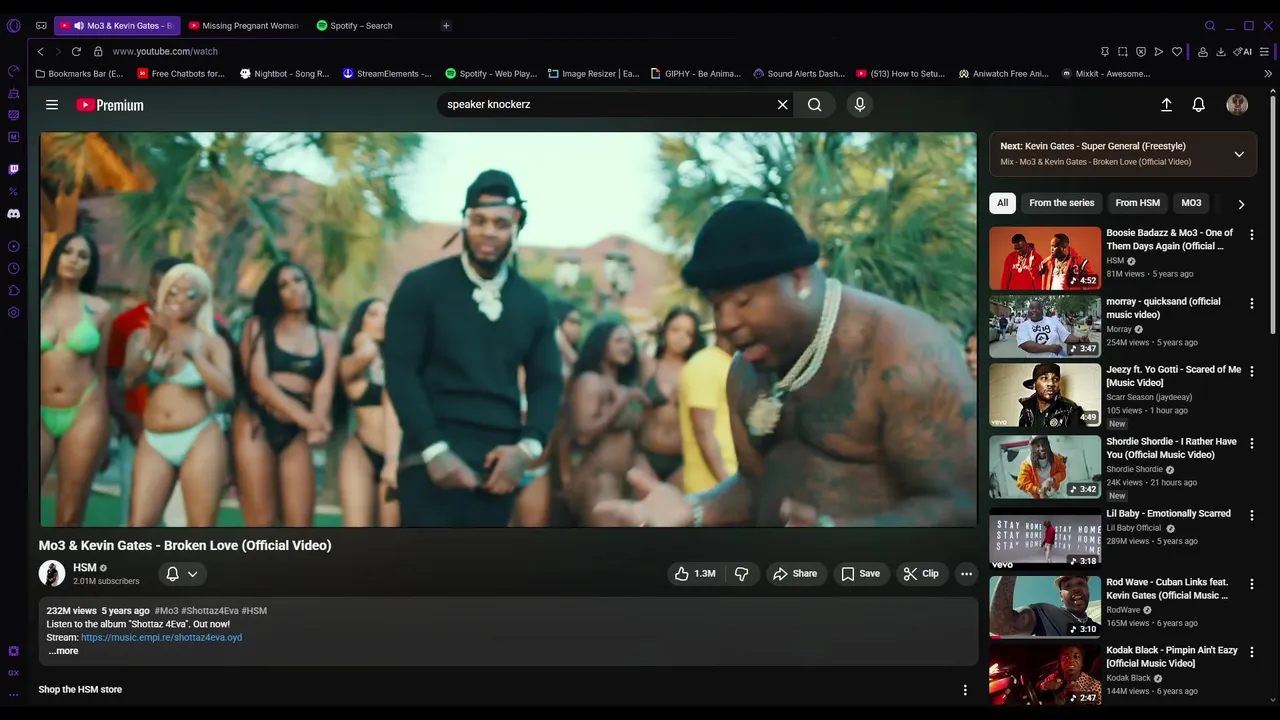Viewport: 1280px width, 720px height.
Task: Open site security padlock info
Action: coord(98,51)
